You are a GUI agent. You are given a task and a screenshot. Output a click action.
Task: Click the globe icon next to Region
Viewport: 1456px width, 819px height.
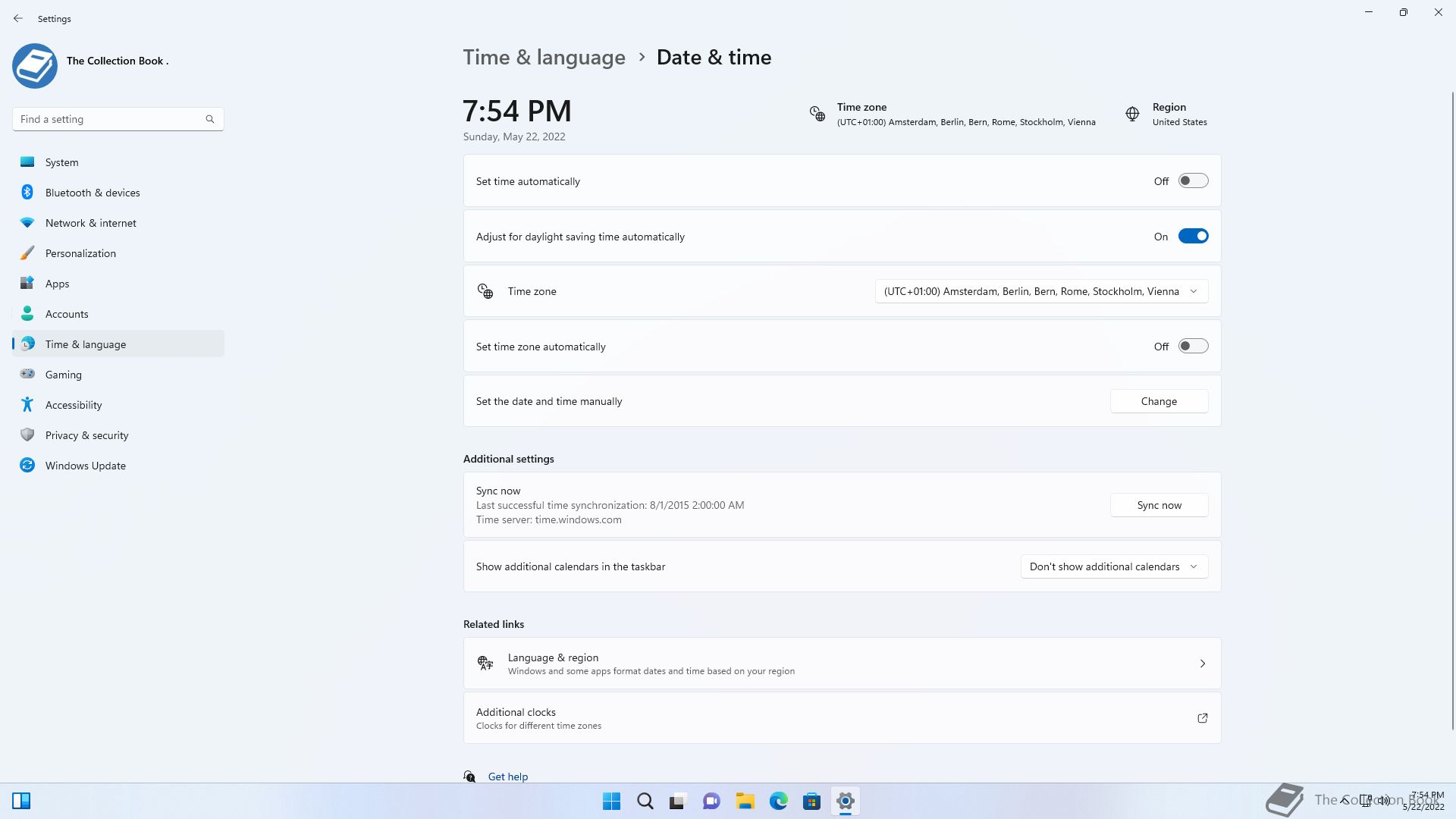[x=1132, y=114]
